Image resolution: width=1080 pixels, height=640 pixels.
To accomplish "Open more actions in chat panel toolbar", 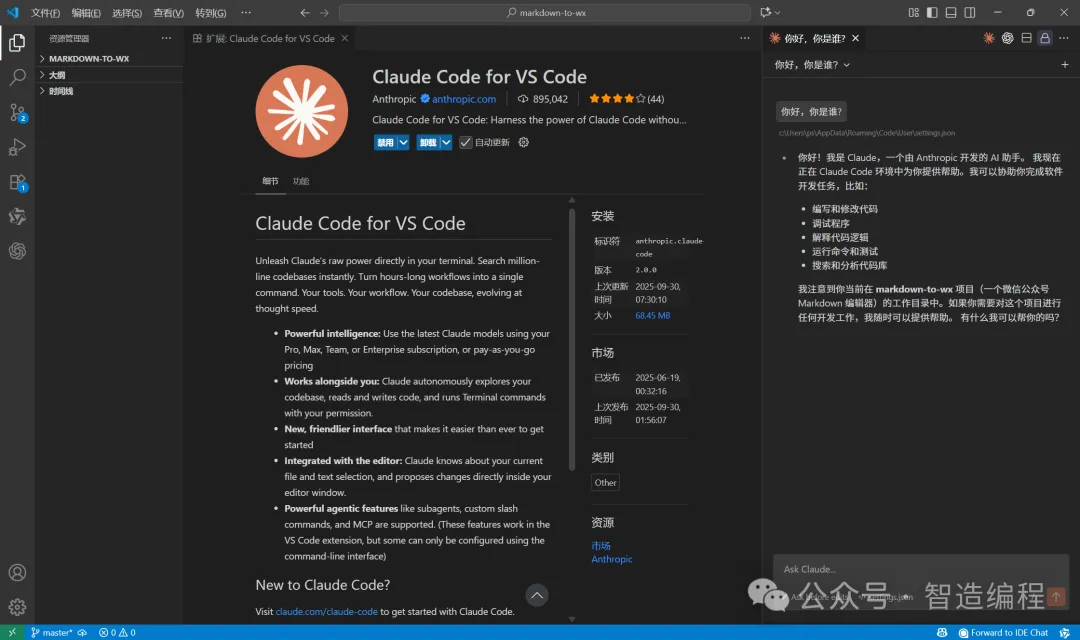I will 1063,38.
